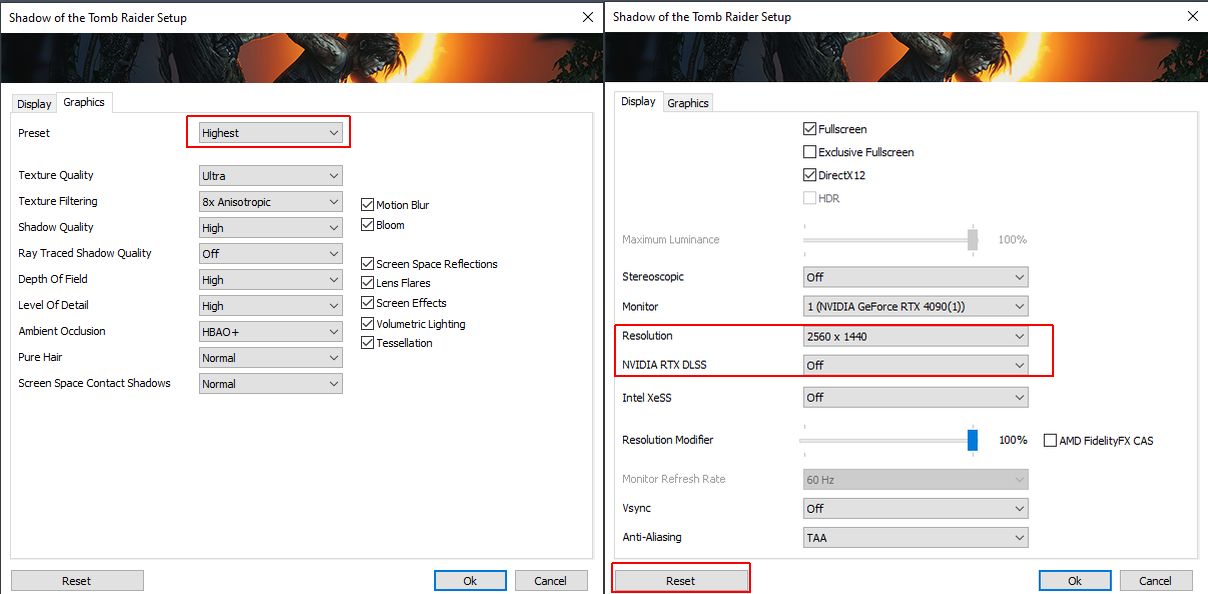Toggle the Fullscreen checkbox
Screen dimensions: 1208x594
810,129
